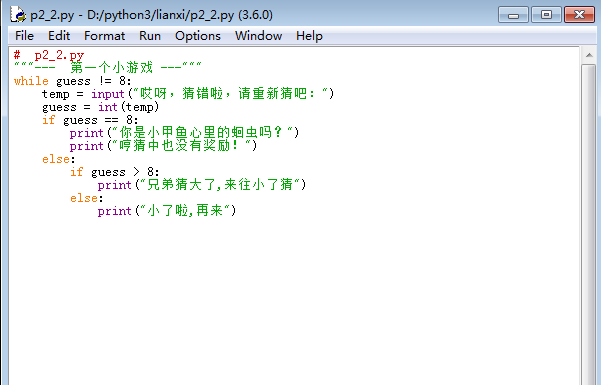Open the Run menu
This screenshot has height=385, width=601.
149,36
